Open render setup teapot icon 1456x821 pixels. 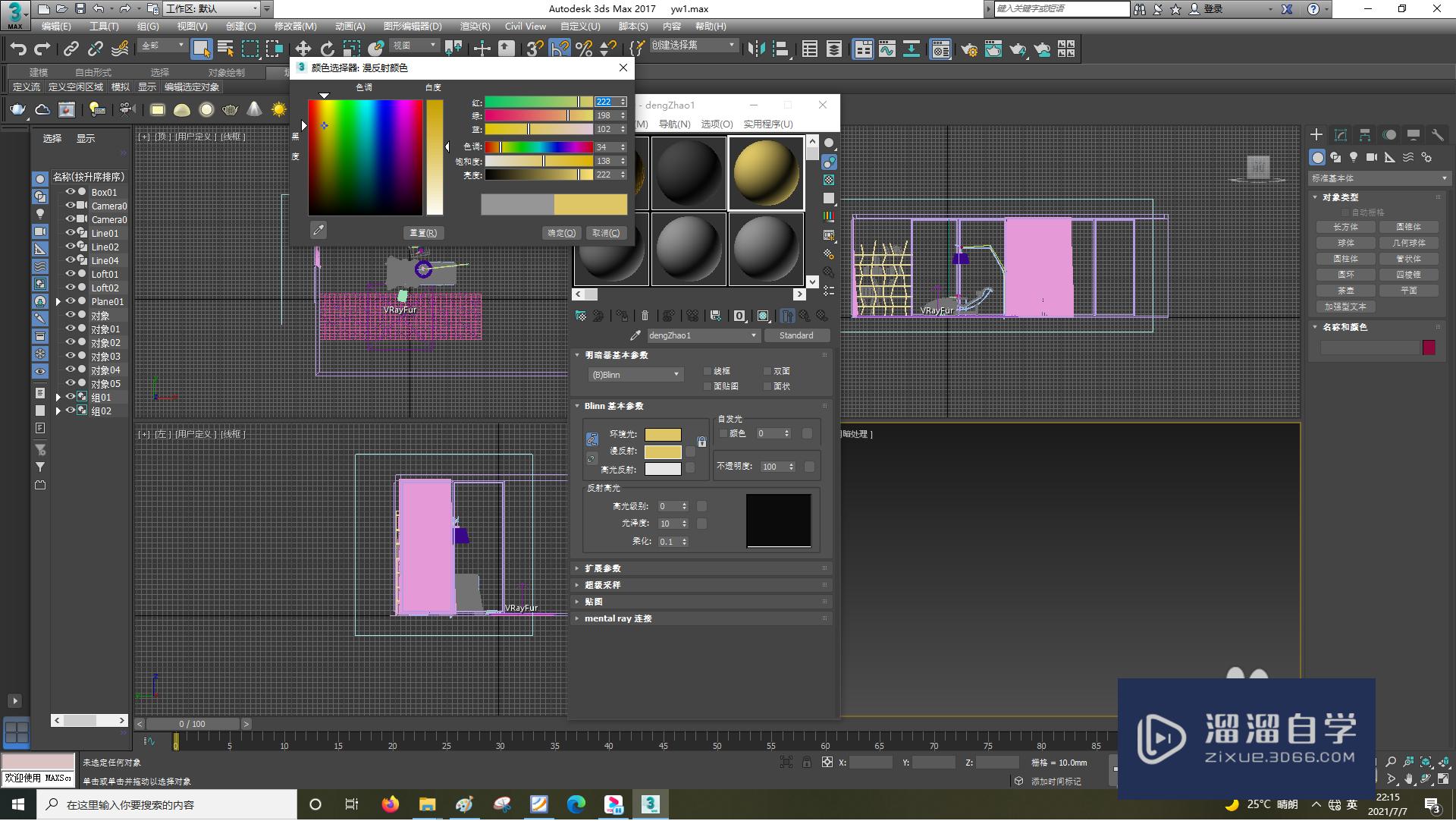point(968,49)
